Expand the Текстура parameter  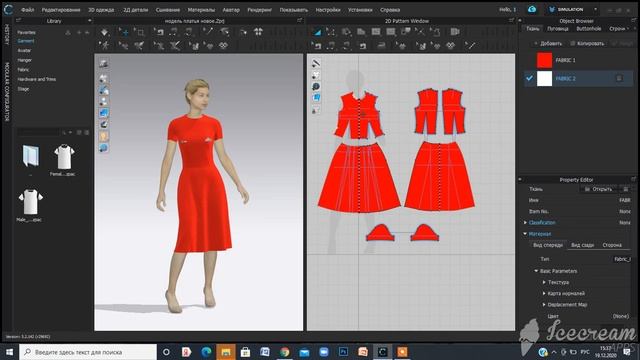click(x=544, y=282)
